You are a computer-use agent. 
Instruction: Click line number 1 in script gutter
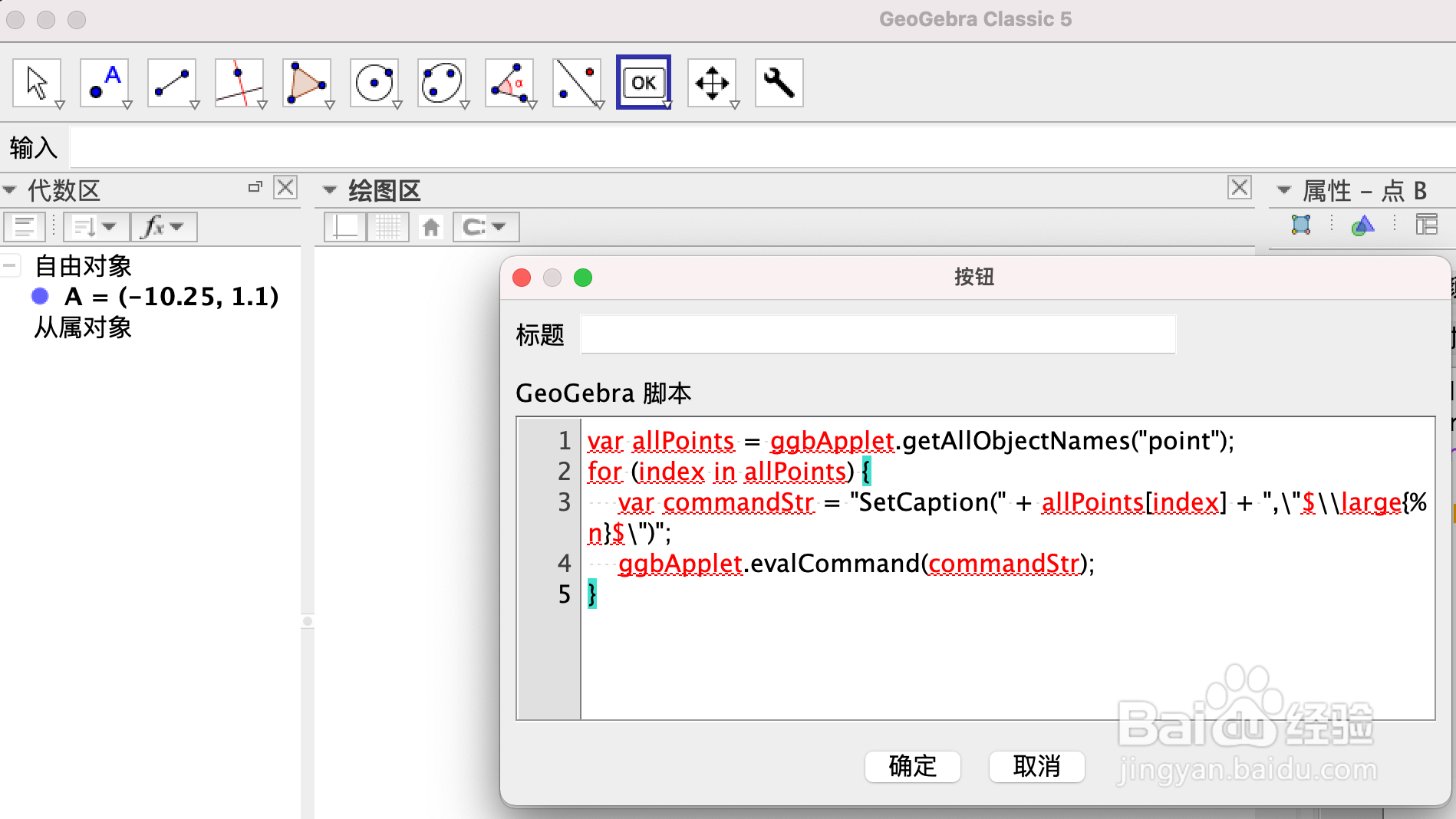pos(565,441)
